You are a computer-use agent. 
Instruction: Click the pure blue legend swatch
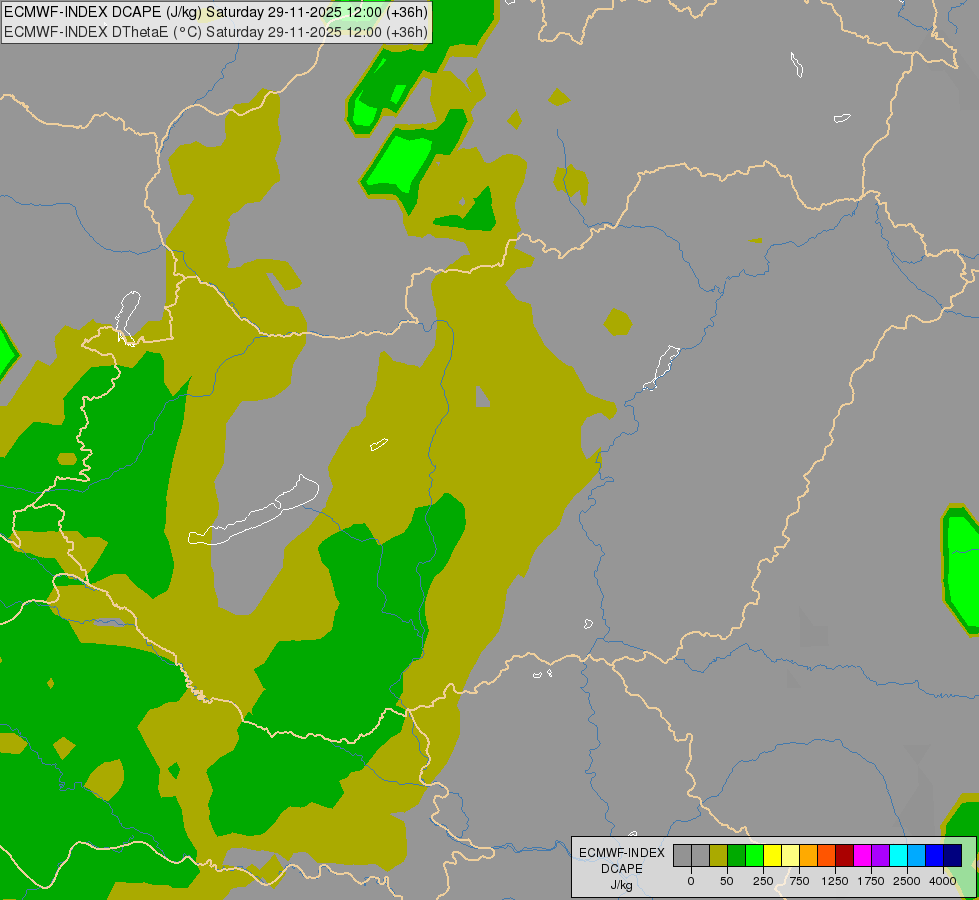935,856
